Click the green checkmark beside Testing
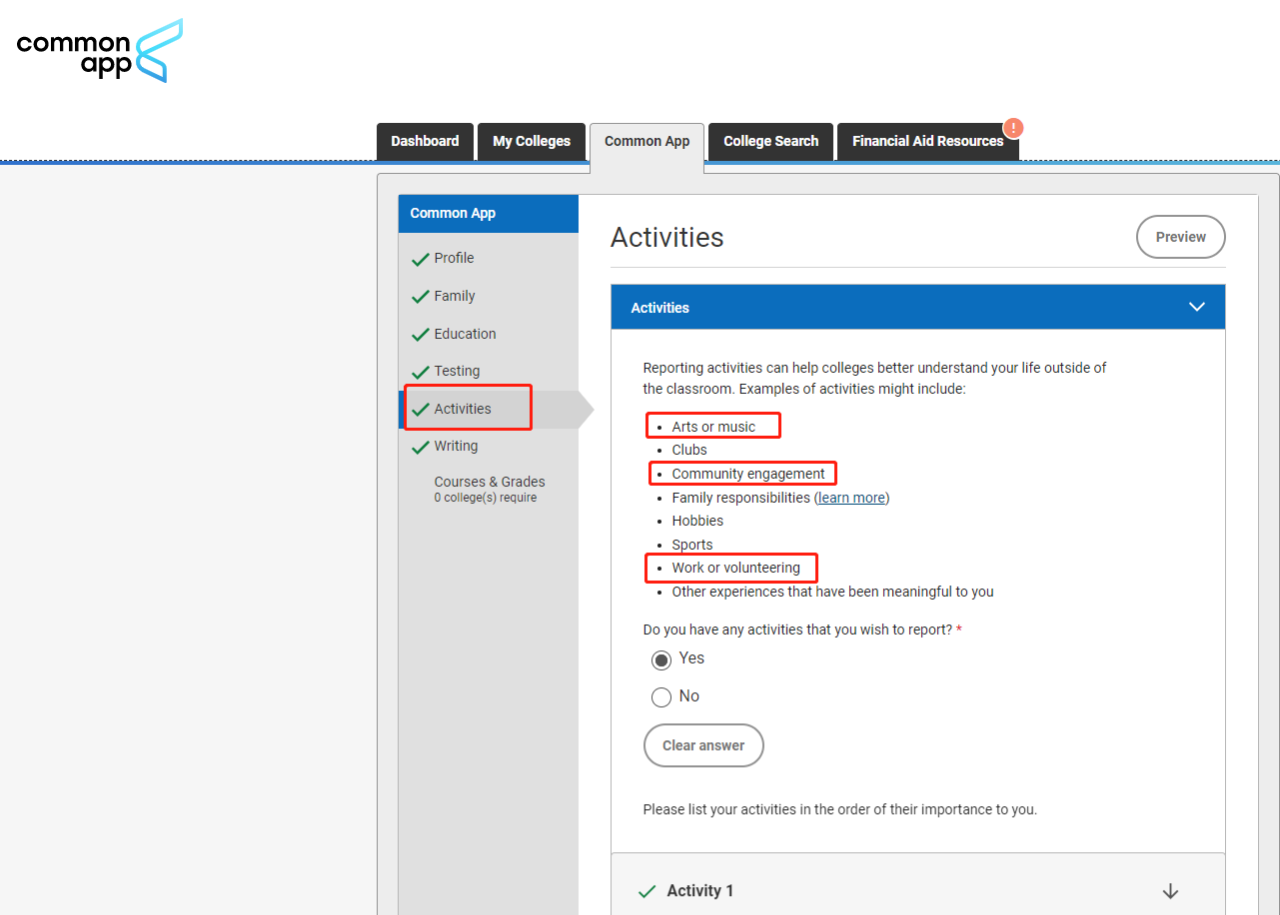 tap(420, 372)
